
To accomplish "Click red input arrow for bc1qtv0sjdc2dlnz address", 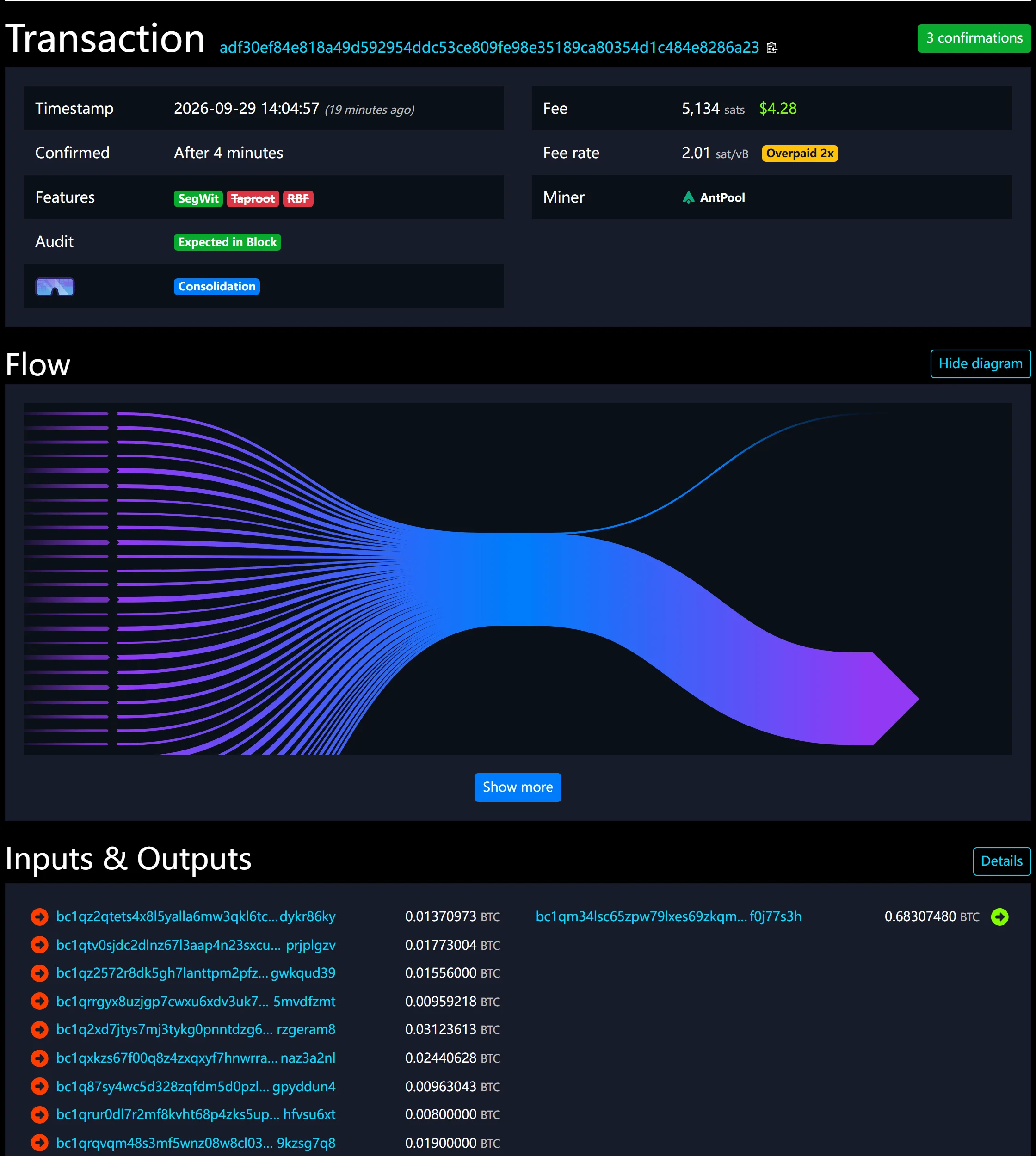I will [x=39, y=945].
